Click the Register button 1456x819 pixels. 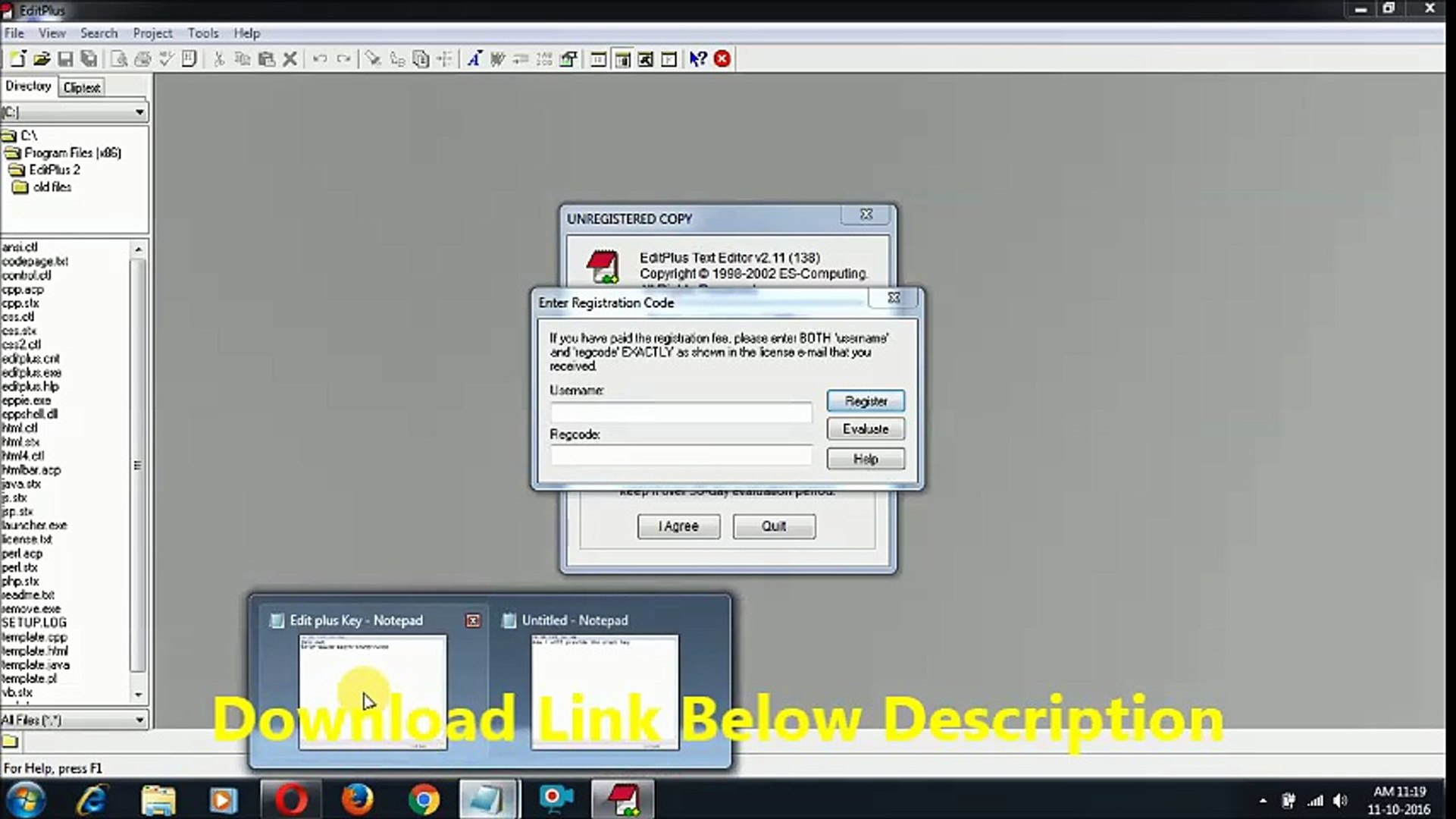866,401
